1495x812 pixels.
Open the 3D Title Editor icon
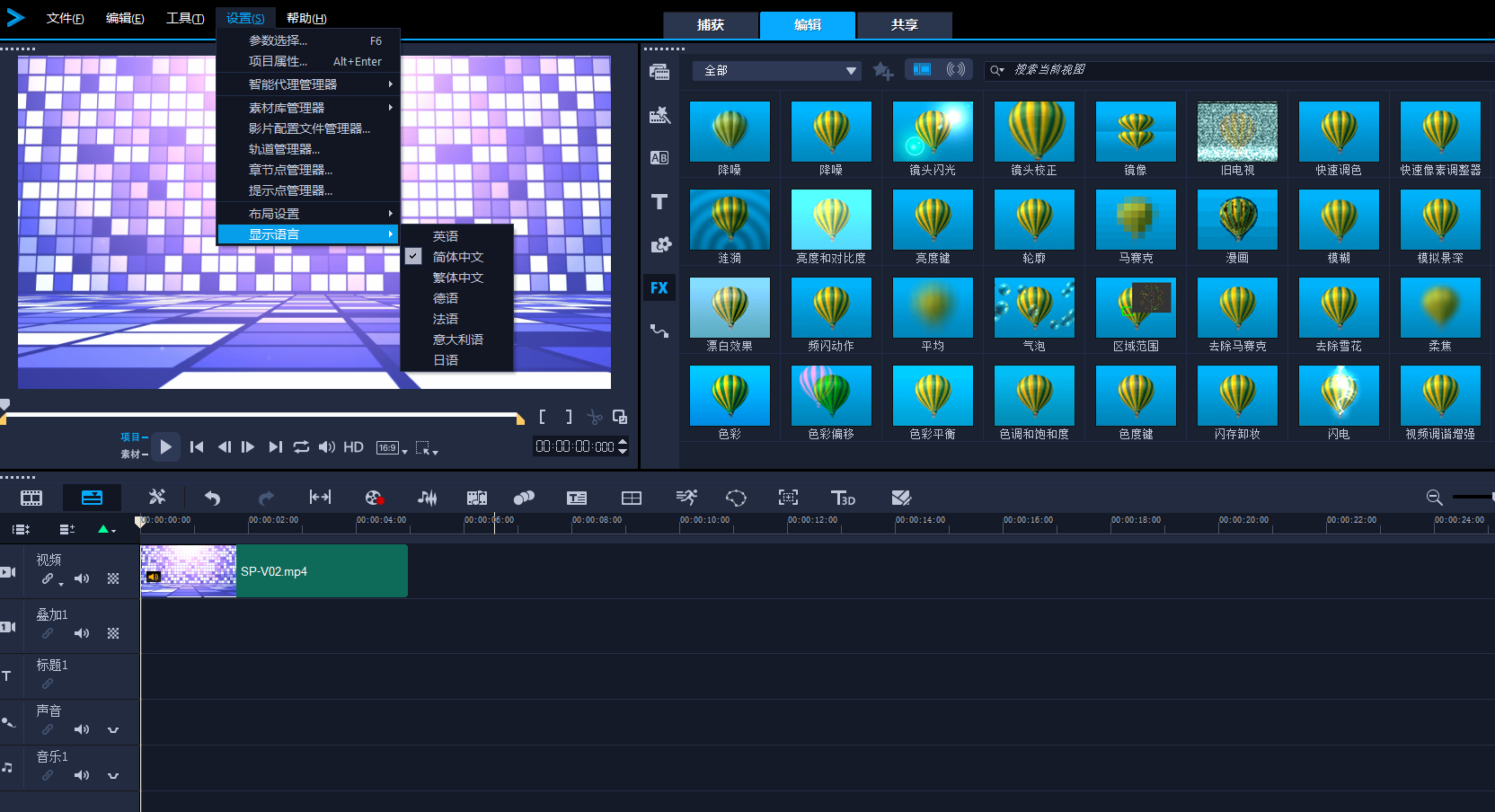point(843,498)
